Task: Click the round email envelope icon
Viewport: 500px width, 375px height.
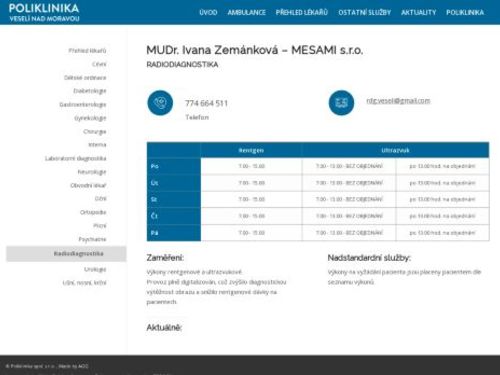Action: (x=341, y=103)
